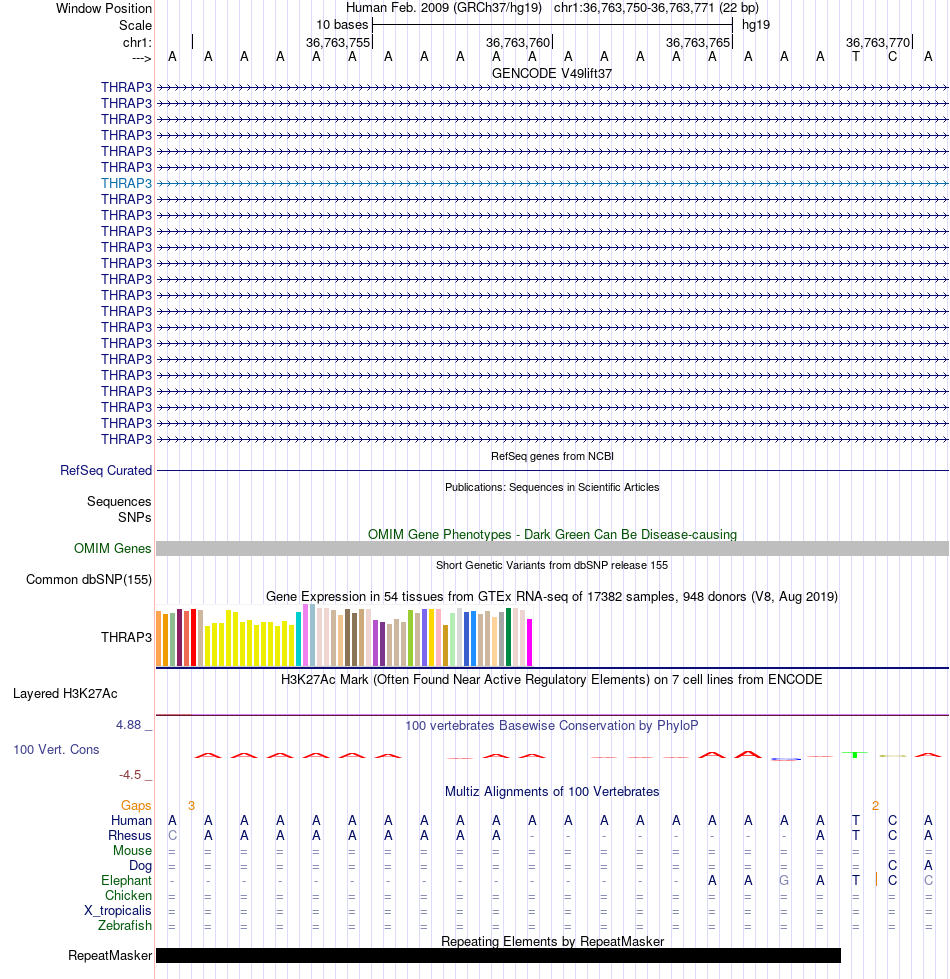Click the 36,763,765 coordinate label
The image size is (950, 979).
pos(698,42)
